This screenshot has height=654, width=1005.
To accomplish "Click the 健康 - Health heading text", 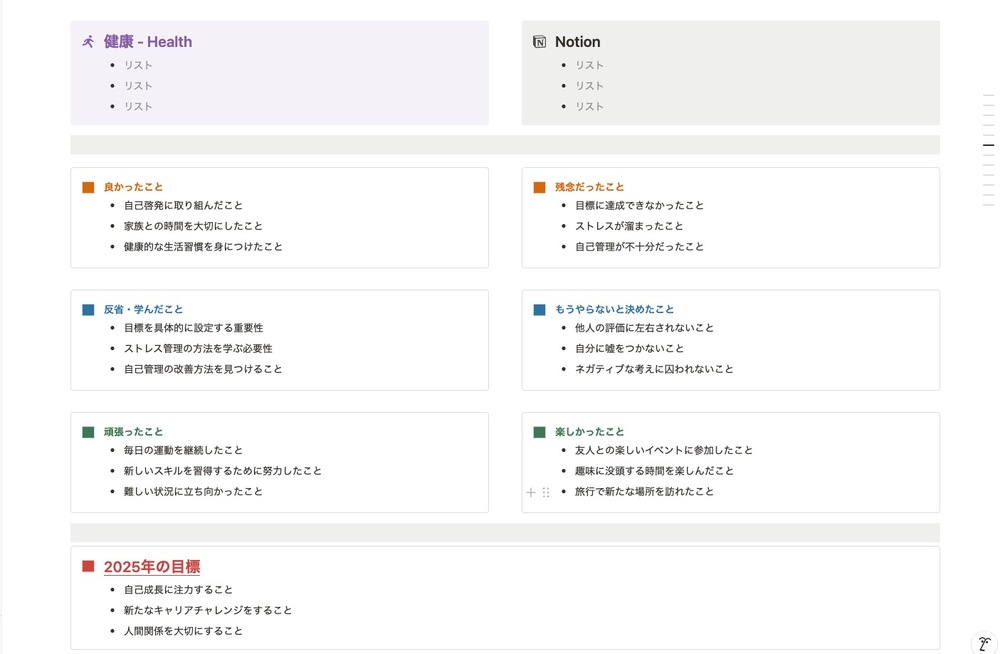I will (x=148, y=42).
